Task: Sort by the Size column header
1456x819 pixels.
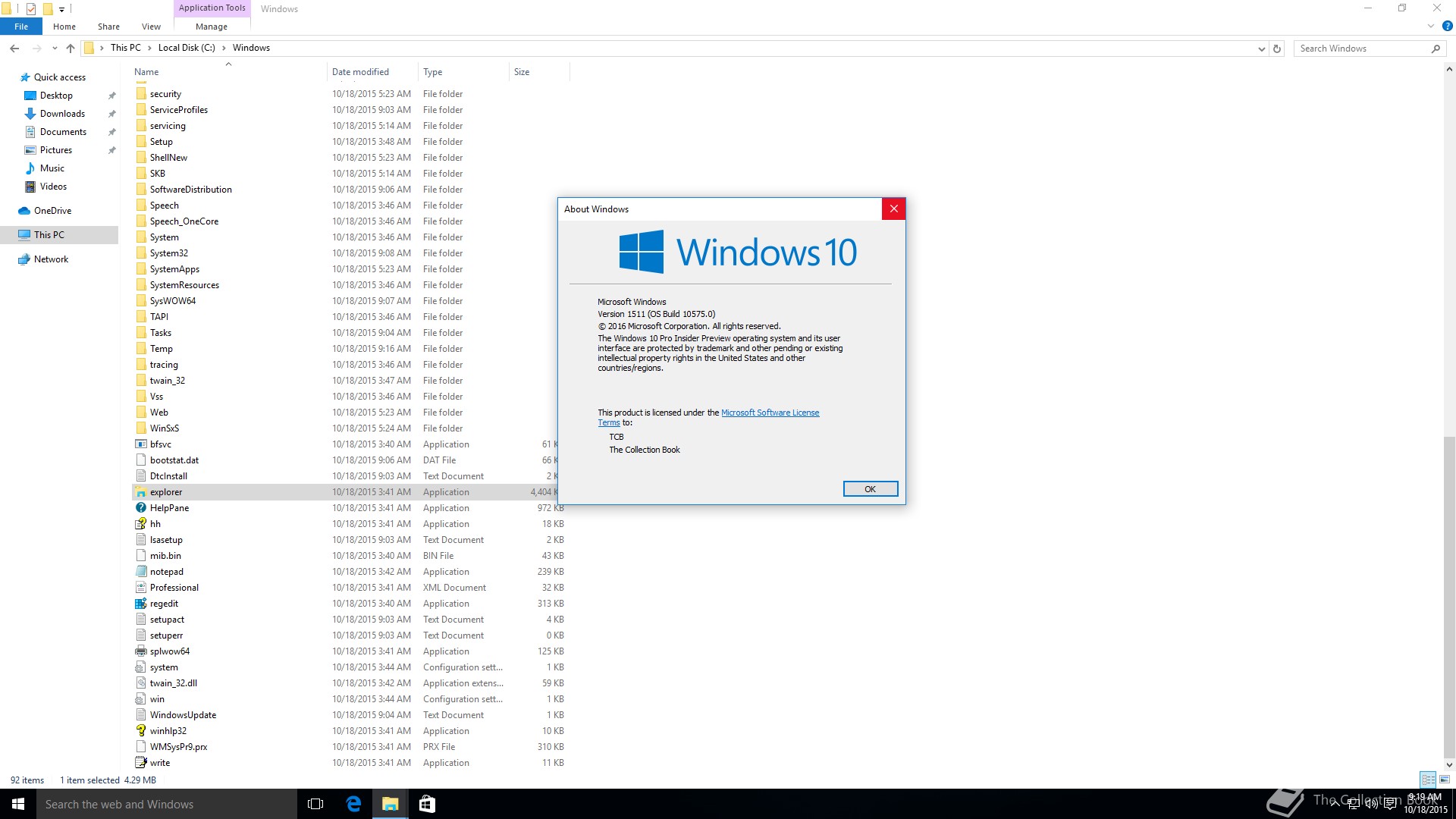Action: pos(539,72)
